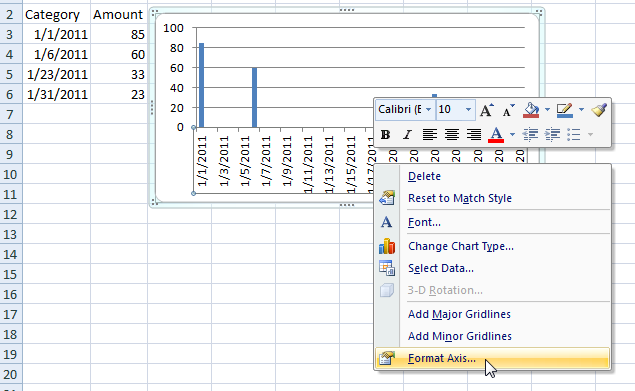Apply shape fill paint bucket
This screenshot has width=635, height=391.
click(x=531, y=110)
